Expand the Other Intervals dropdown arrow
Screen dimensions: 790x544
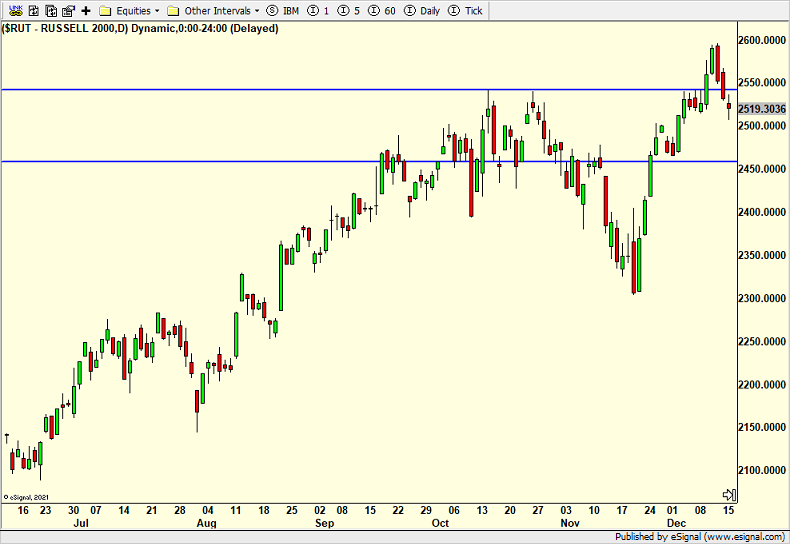(257, 11)
